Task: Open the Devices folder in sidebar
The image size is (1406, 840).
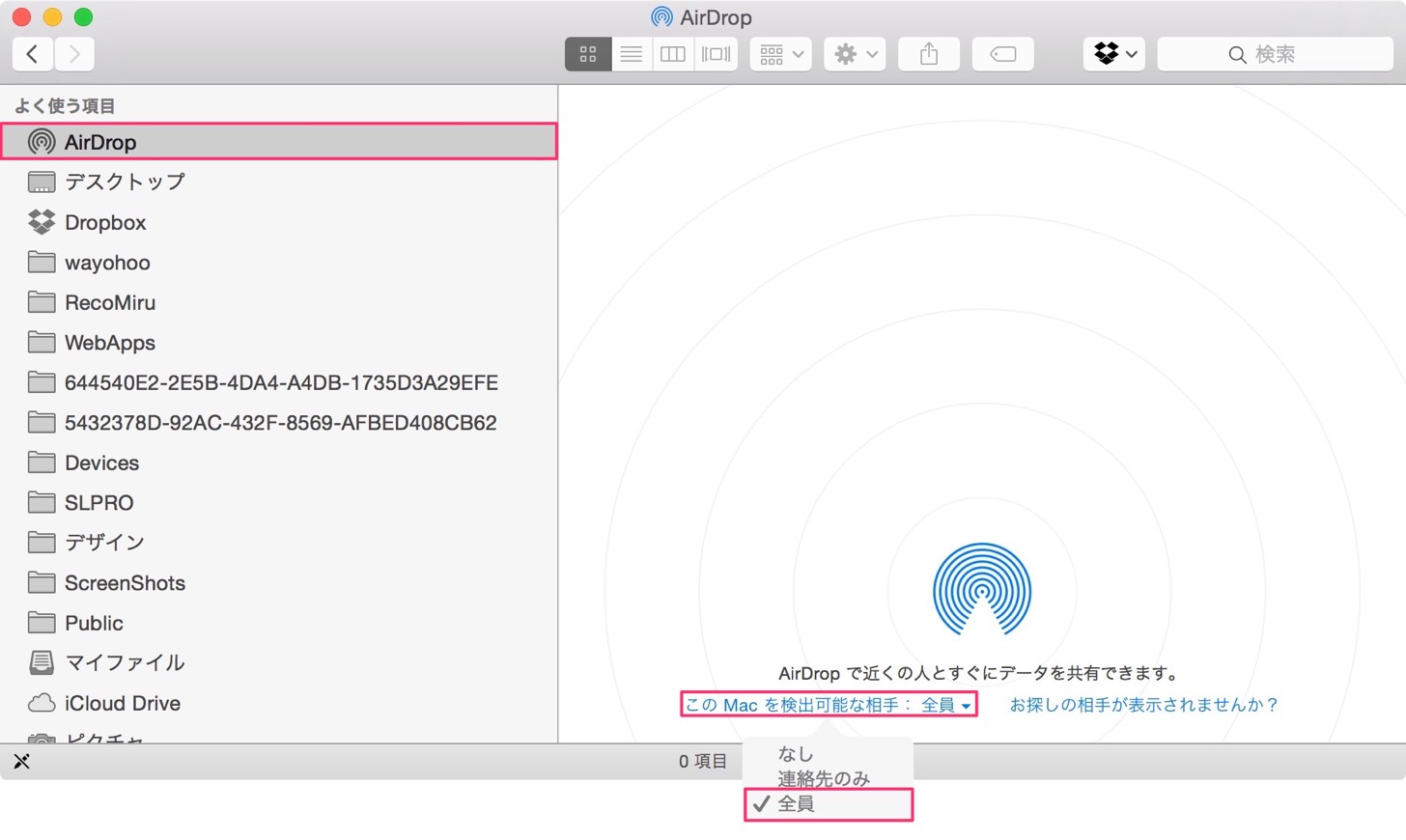Action: click(279, 462)
